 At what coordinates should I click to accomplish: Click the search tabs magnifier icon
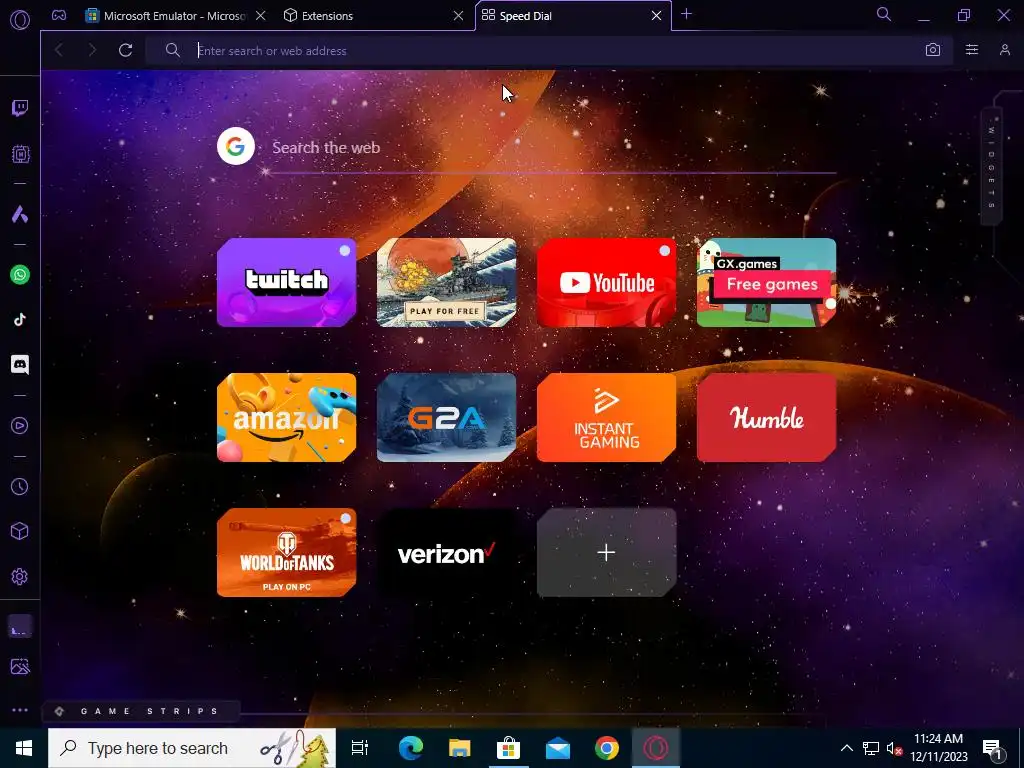(884, 14)
